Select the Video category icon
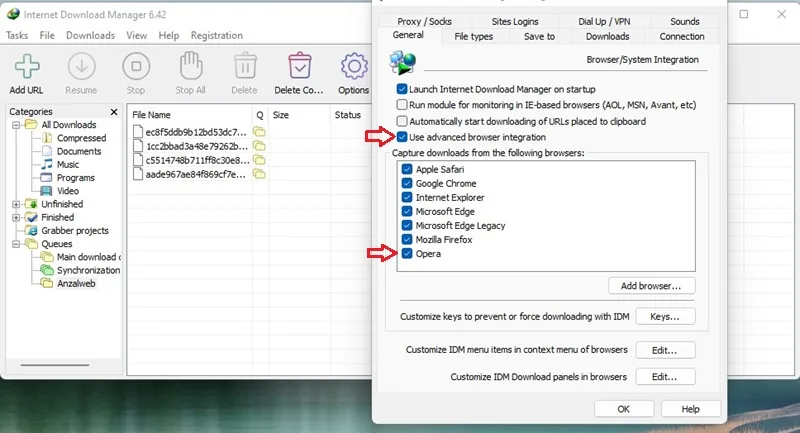This screenshot has width=800, height=433. (46, 191)
